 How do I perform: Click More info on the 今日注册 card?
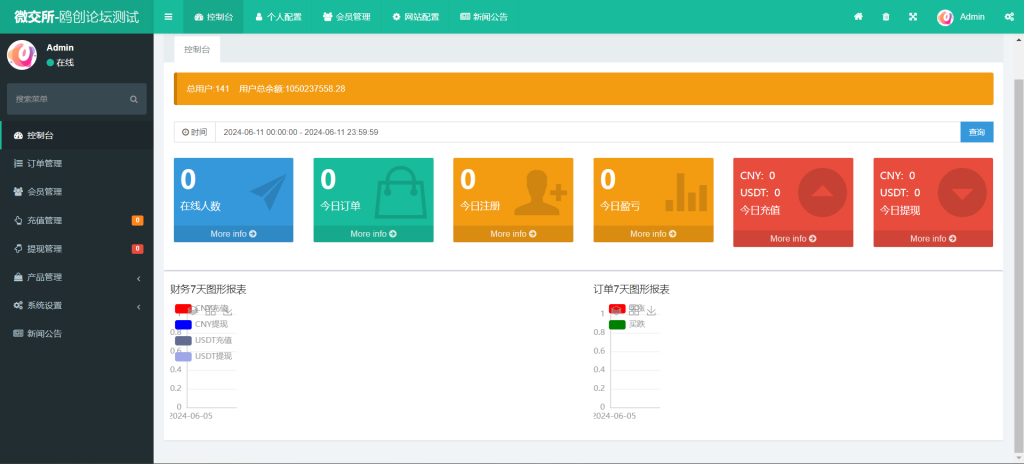[513, 233]
